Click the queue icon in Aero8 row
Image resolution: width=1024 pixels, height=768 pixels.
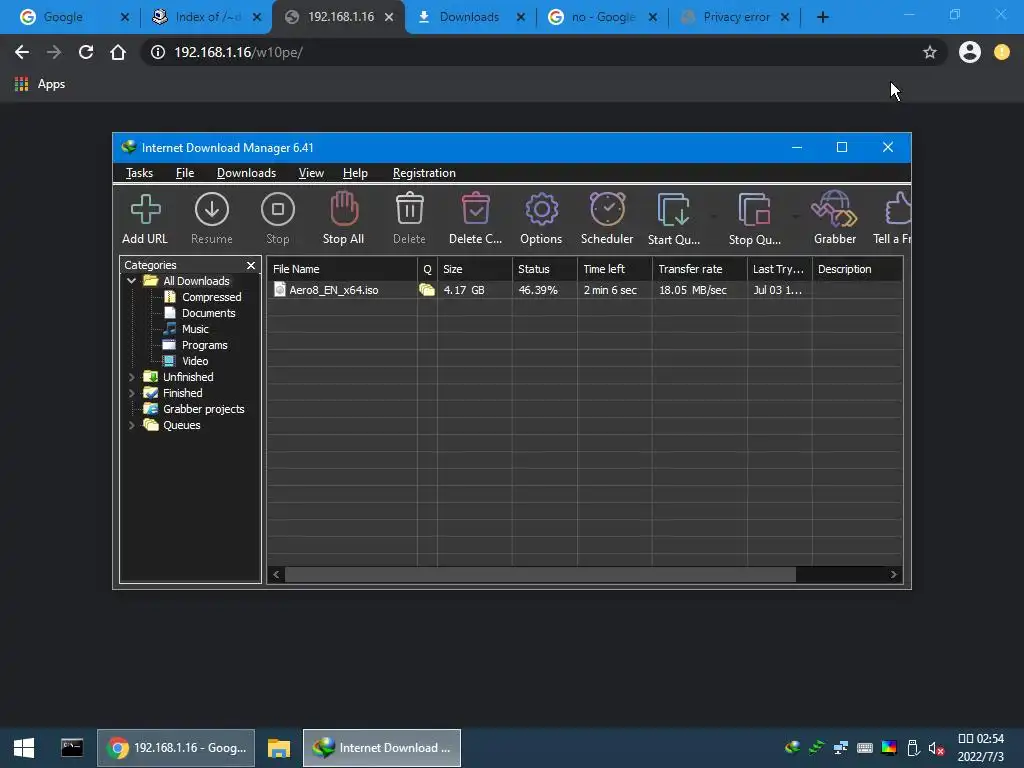[427, 290]
